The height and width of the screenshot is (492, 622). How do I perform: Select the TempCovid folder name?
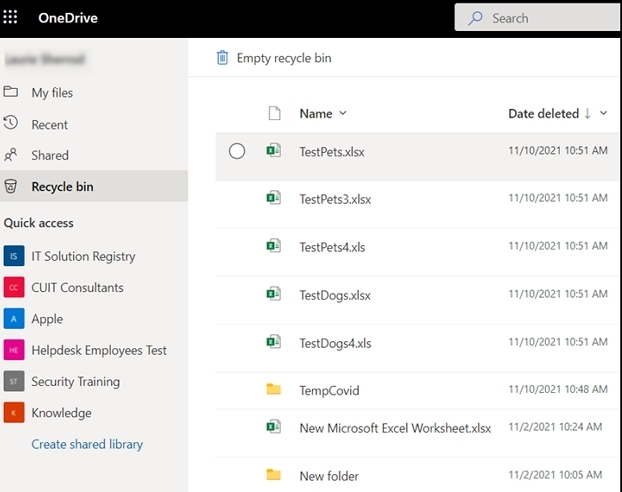click(x=329, y=391)
